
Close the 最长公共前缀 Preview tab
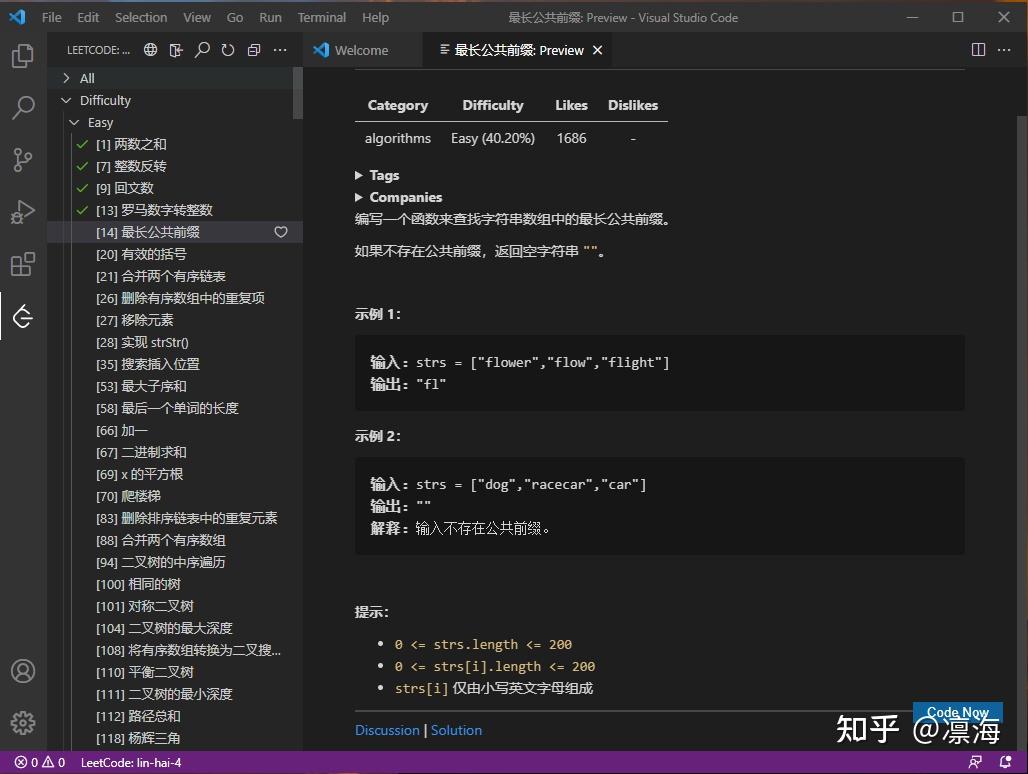click(597, 50)
